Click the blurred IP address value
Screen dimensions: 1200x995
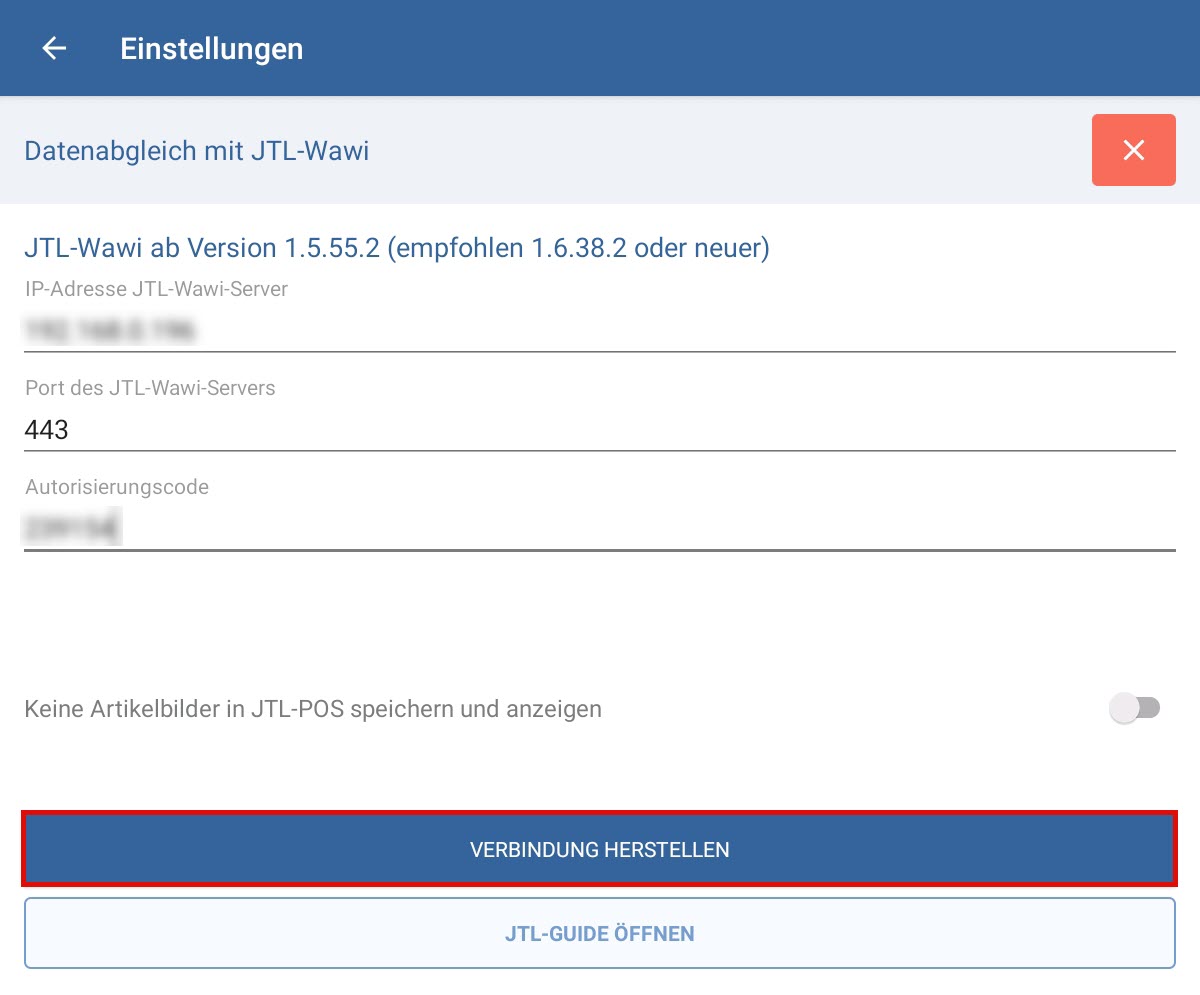tap(109, 329)
